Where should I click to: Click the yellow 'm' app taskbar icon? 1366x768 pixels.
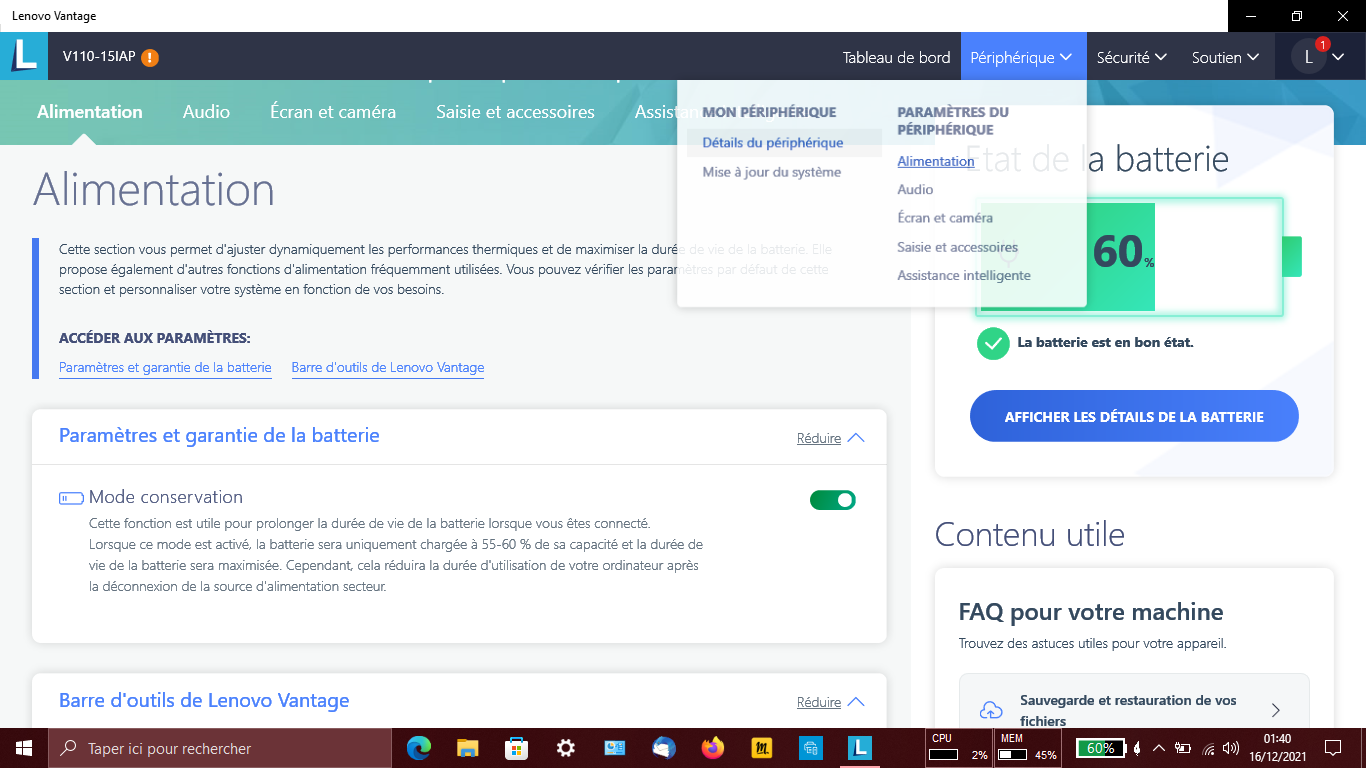click(x=761, y=748)
